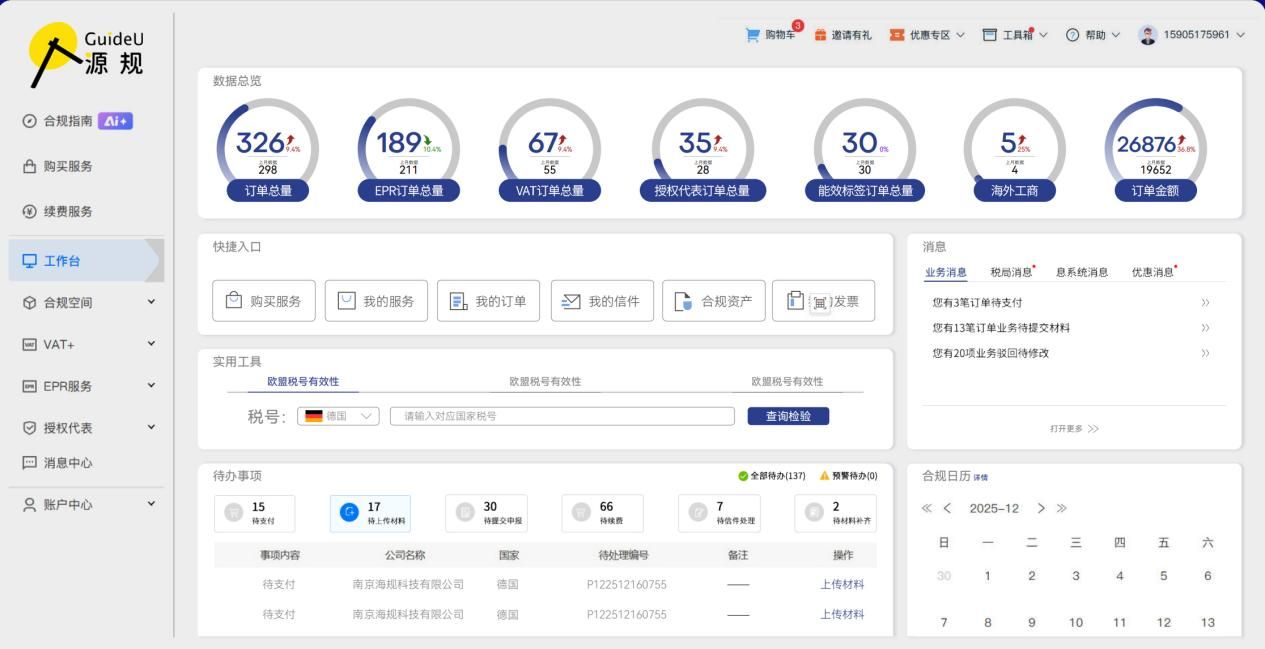Click the GuideU 源规 logo
The height and width of the screenshot is (649, 1265).
pyautogui.click(x=88, y=53)
